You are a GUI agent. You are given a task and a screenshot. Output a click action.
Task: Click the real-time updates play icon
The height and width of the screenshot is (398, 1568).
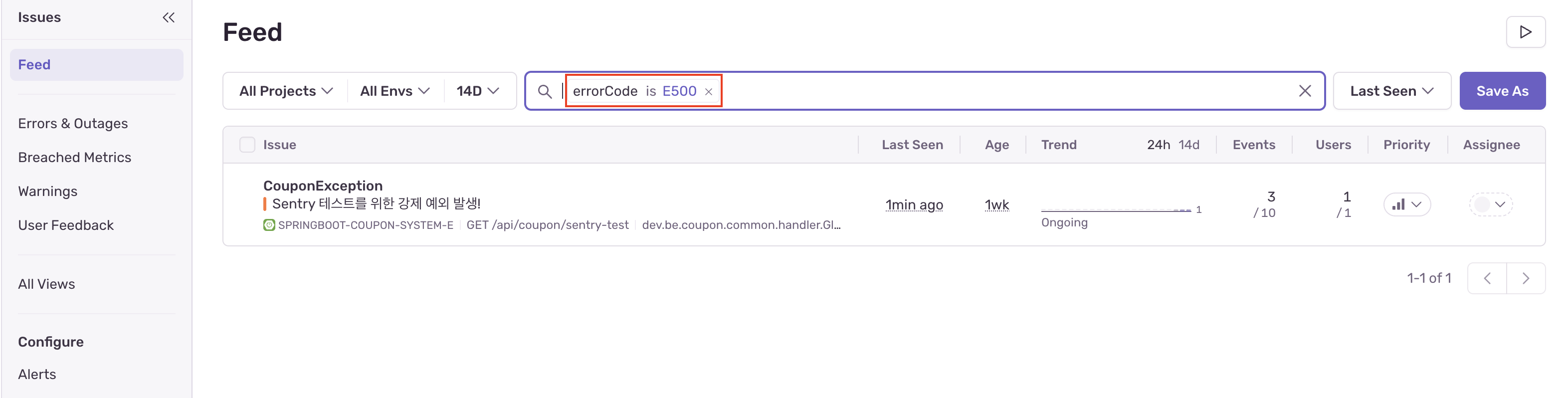click(1525, 32)
